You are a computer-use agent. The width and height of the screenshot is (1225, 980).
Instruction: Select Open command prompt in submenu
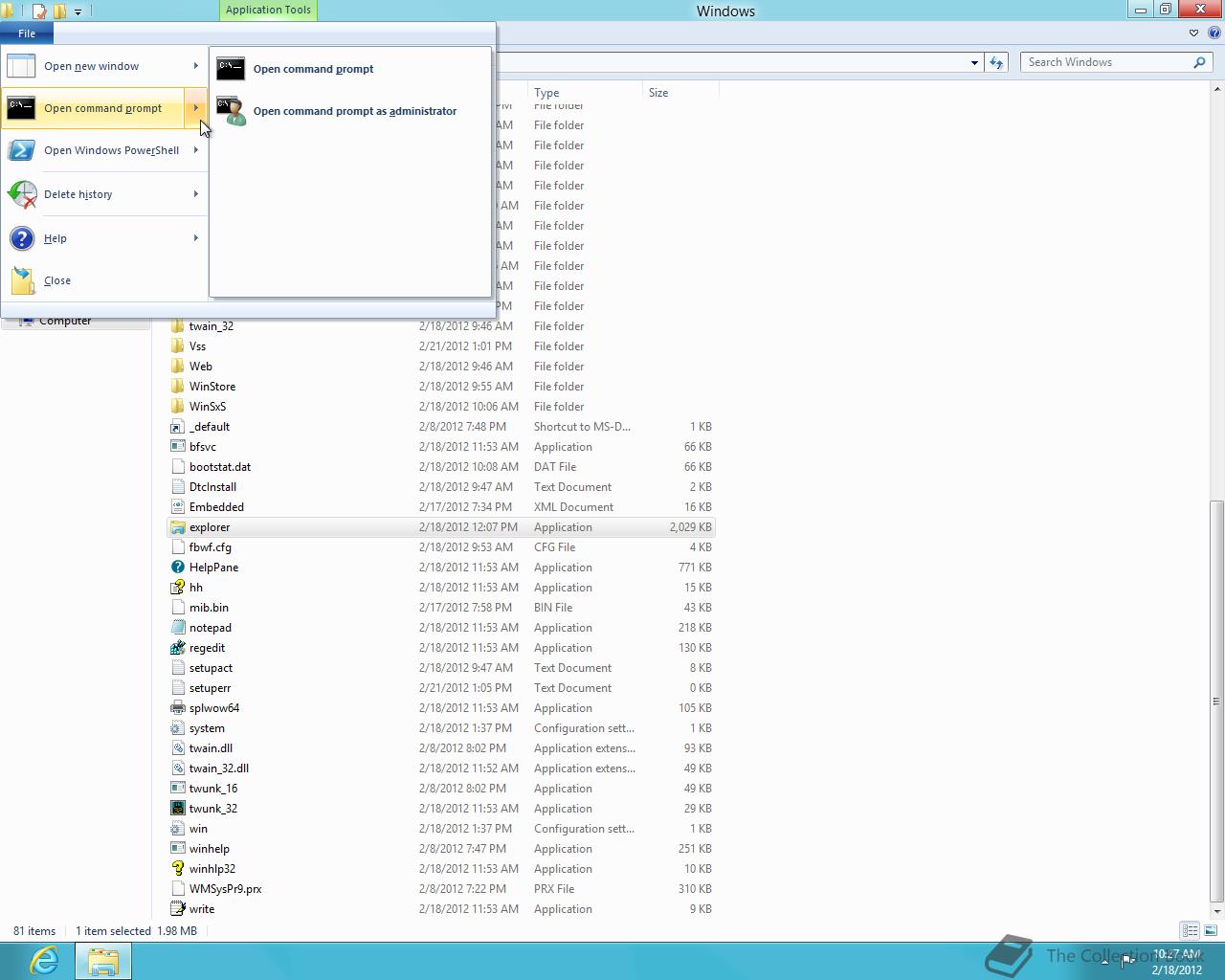pos(349,69)
